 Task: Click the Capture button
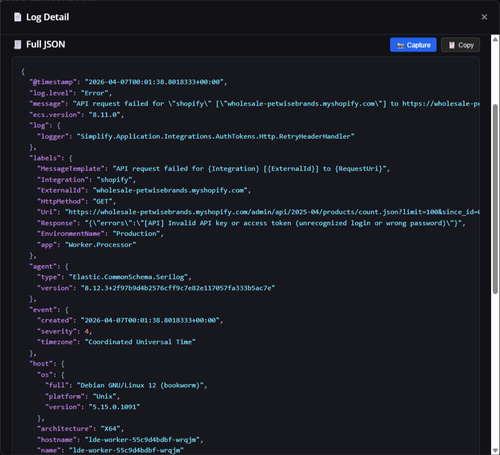(x=413, y=45)
